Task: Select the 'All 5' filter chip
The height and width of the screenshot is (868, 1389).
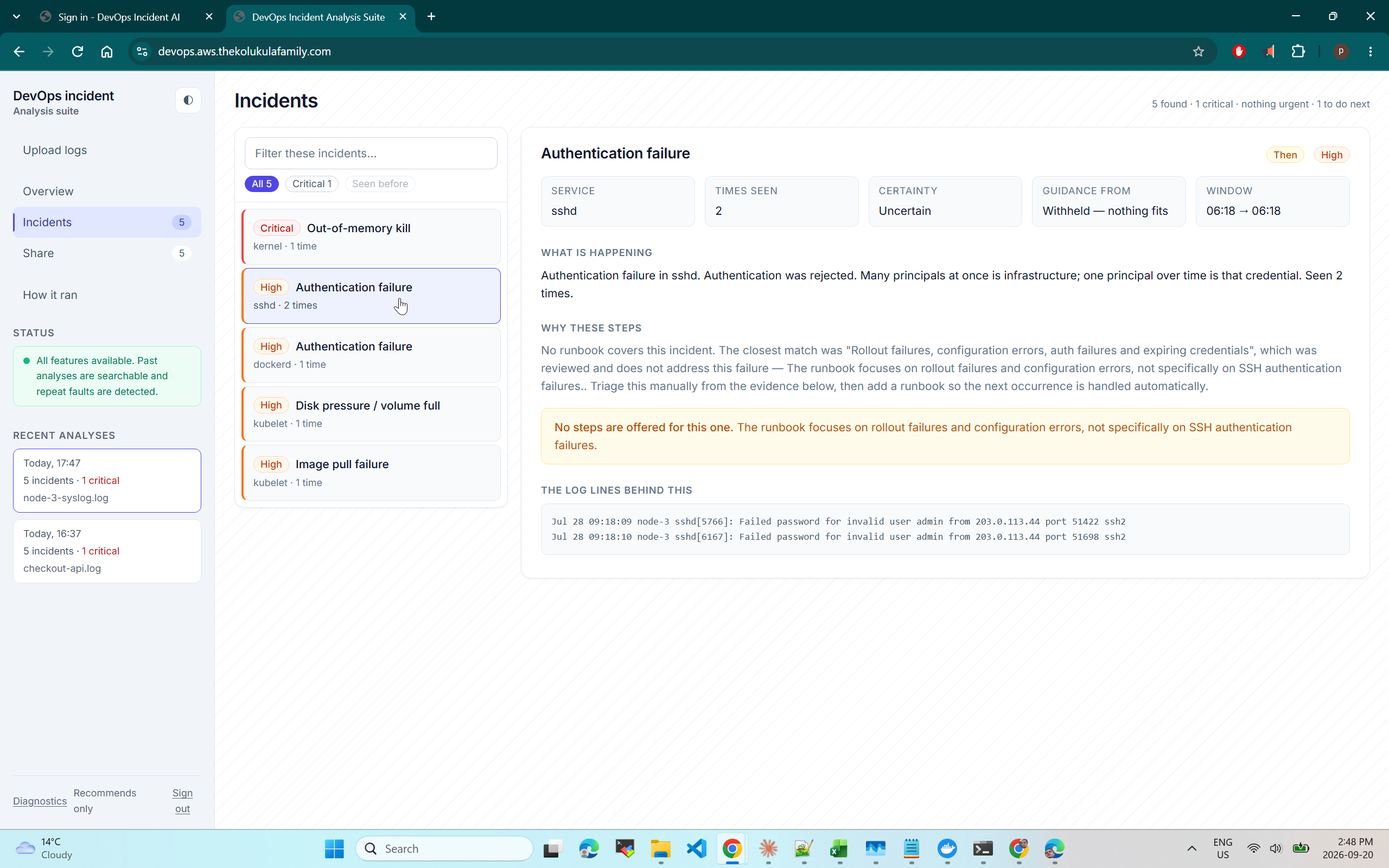Action: click(262, 184)
